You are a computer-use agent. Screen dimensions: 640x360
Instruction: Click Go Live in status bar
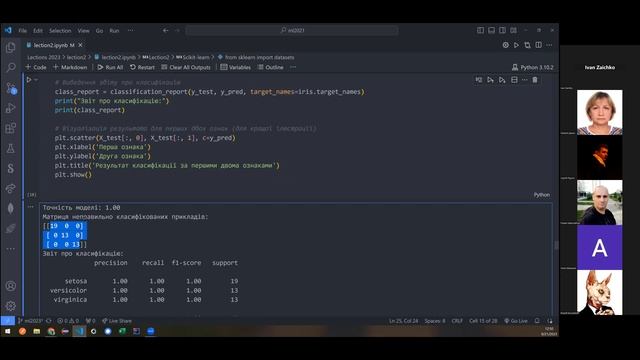[516, 321]
